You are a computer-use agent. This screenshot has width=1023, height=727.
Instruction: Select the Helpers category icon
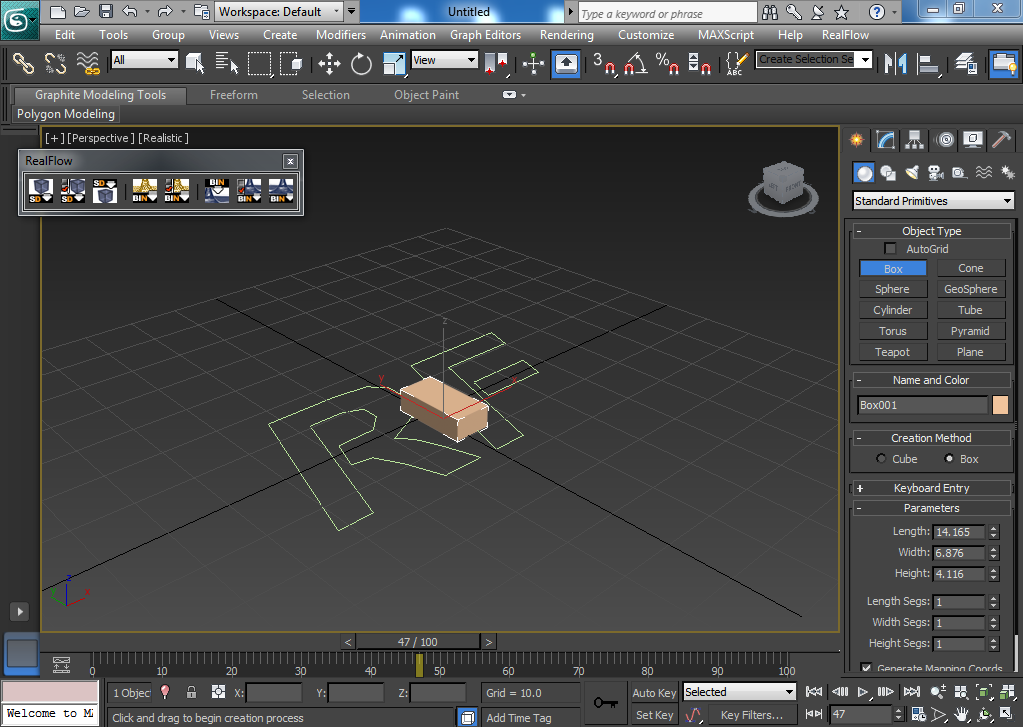coord(960,173)
